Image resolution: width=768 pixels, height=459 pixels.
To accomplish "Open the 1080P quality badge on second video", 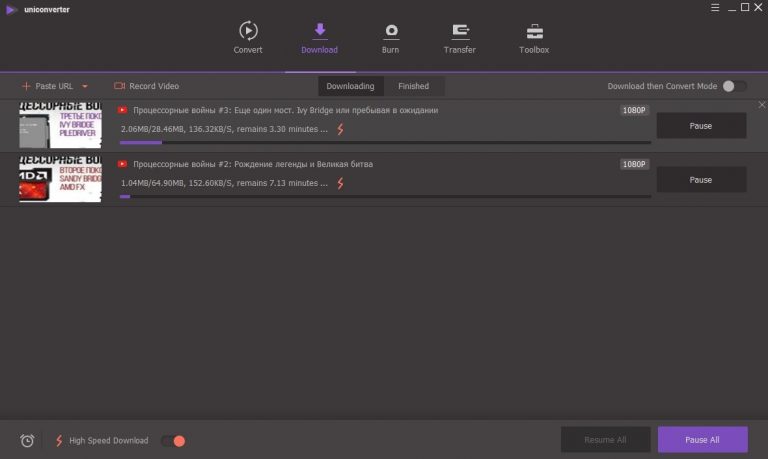I will click(x=634, y=164).
